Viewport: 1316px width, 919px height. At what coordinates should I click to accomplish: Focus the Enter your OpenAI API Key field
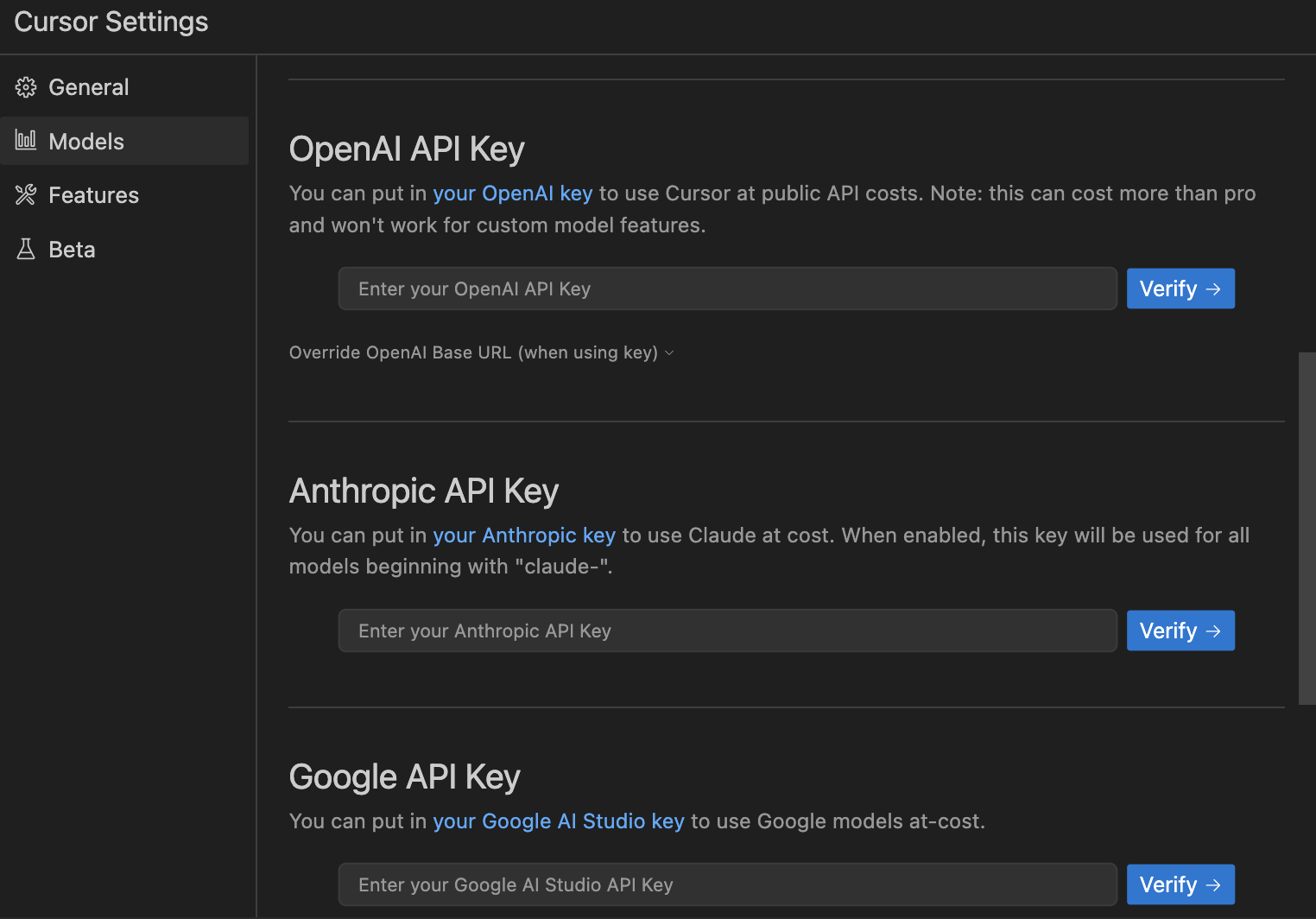tap(728, 288)
